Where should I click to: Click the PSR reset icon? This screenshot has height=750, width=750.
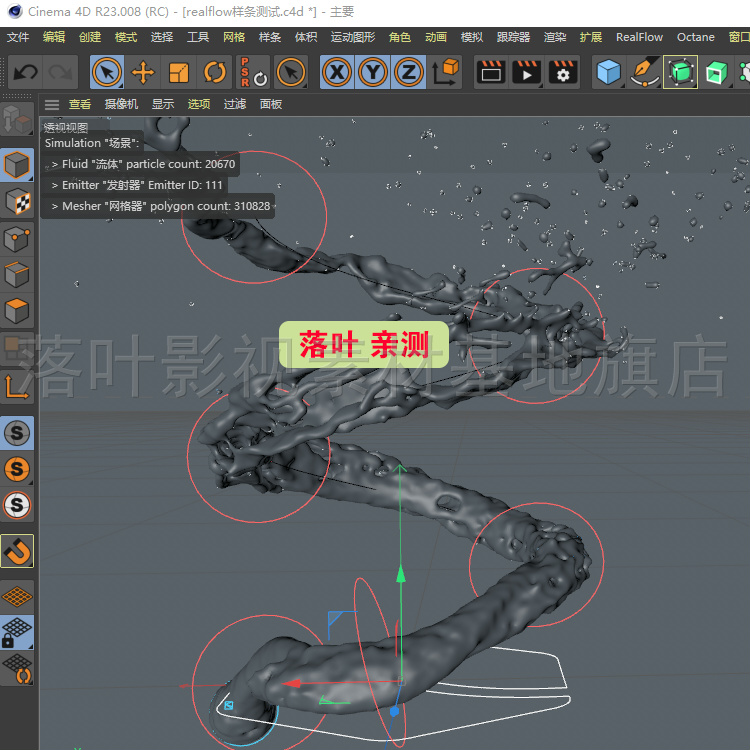253,73
